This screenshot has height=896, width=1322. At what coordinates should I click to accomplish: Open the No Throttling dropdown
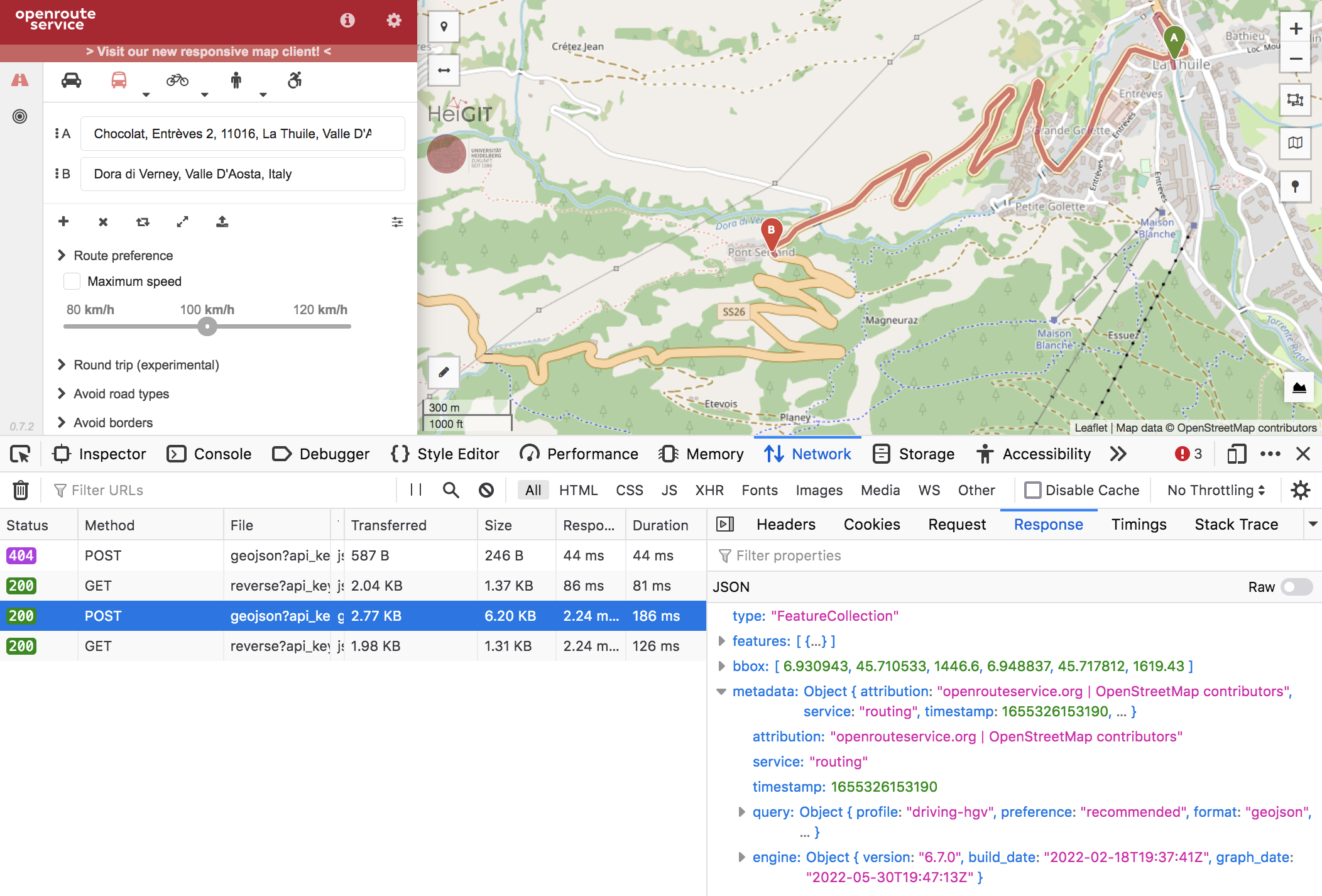[1216, 490]
